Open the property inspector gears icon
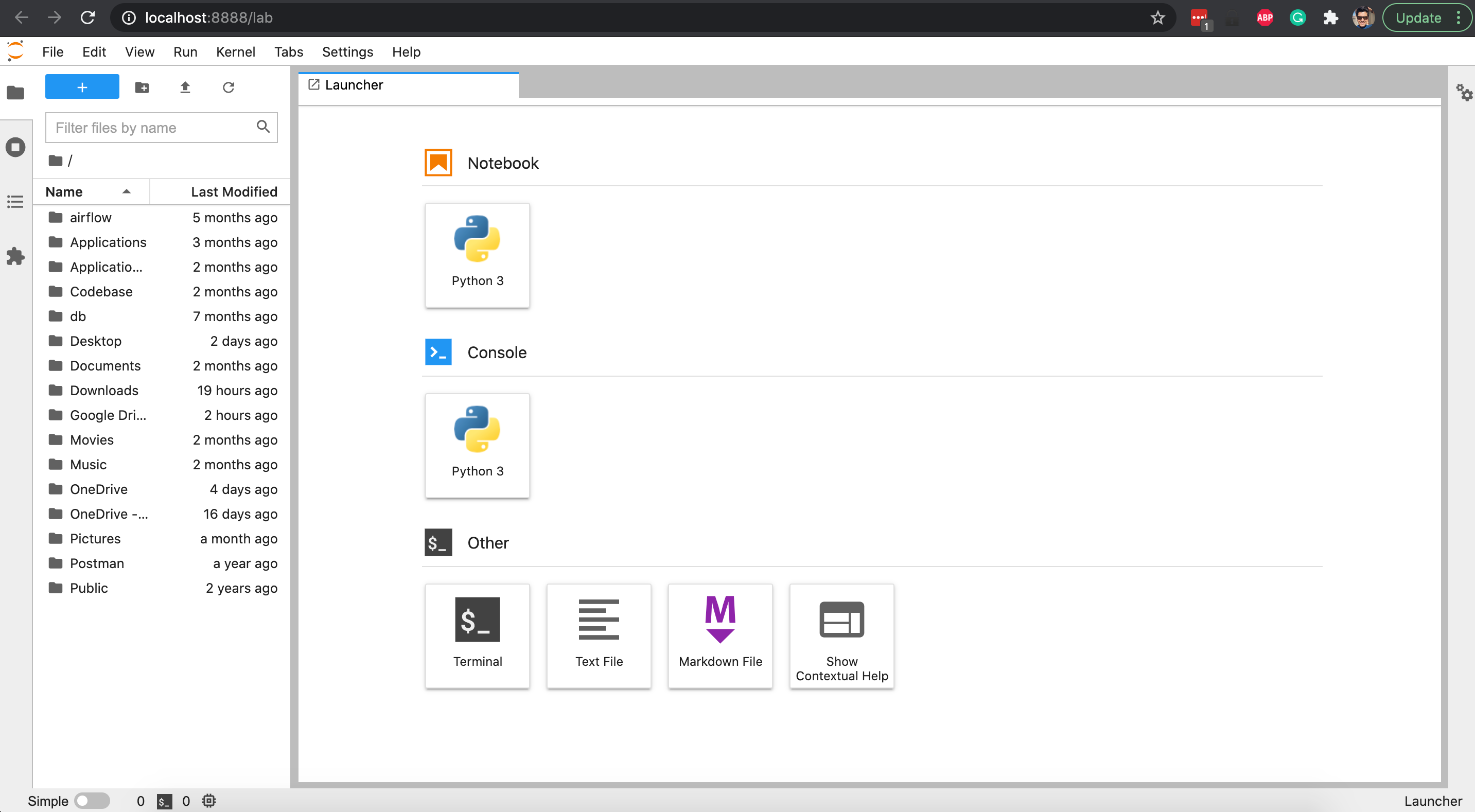1475x812 pixels. [x=1464, y=92]
